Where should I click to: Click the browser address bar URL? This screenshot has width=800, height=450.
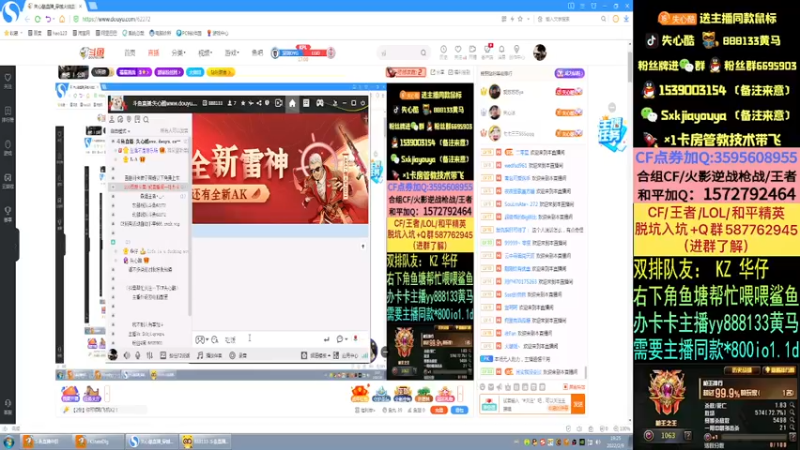coord(116,19)
